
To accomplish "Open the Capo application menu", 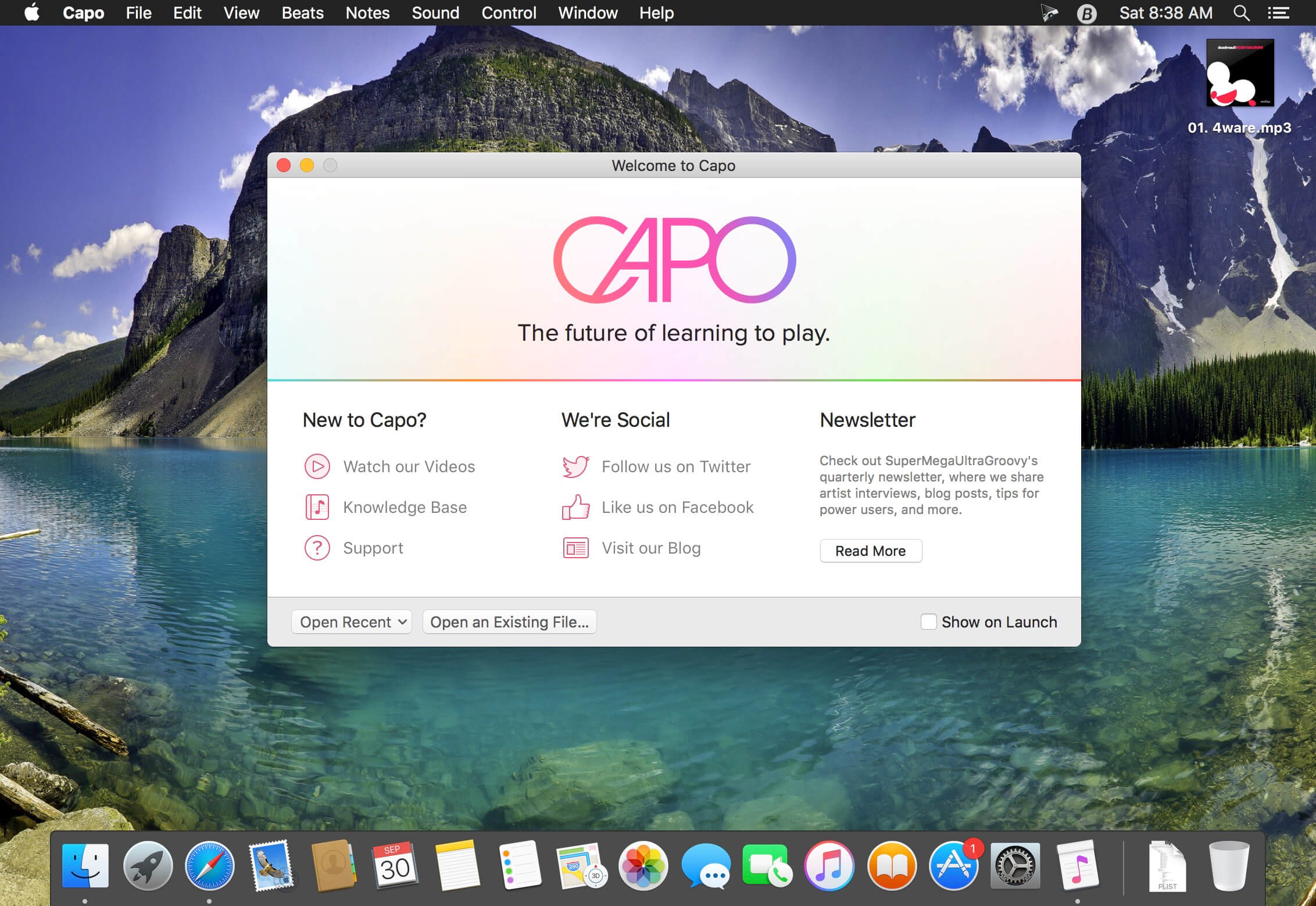I will [83, 13].
